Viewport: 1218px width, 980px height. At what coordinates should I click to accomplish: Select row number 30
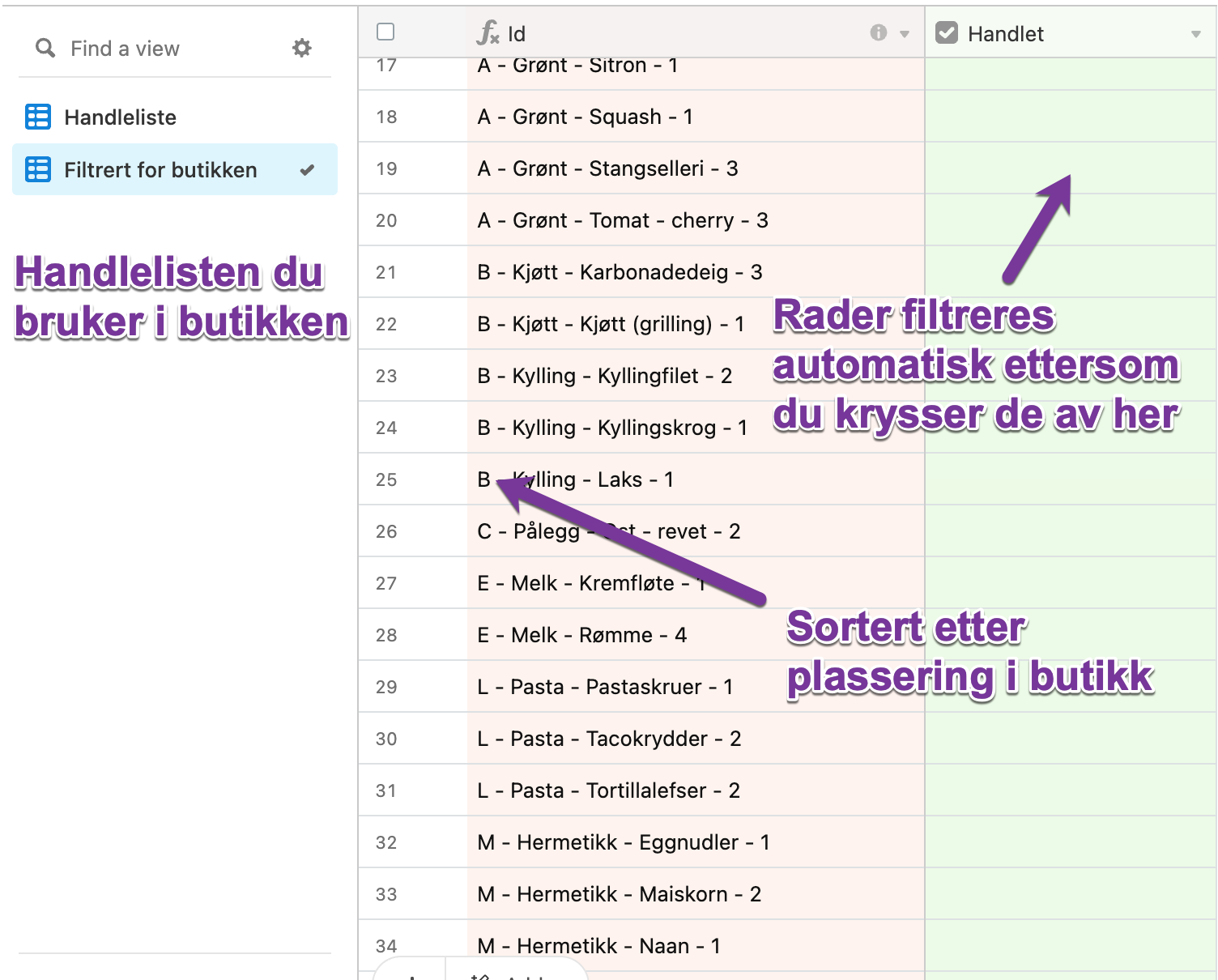[386, 739]
